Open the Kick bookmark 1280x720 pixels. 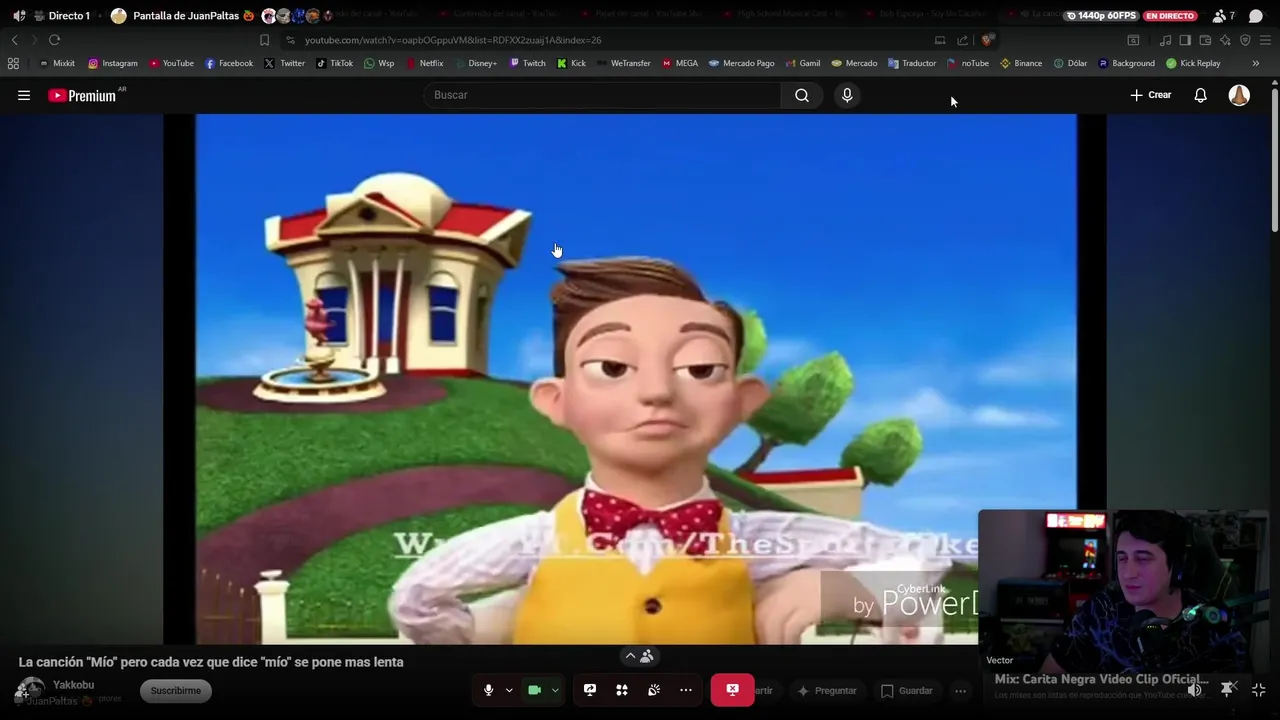[x=571, y=63]
